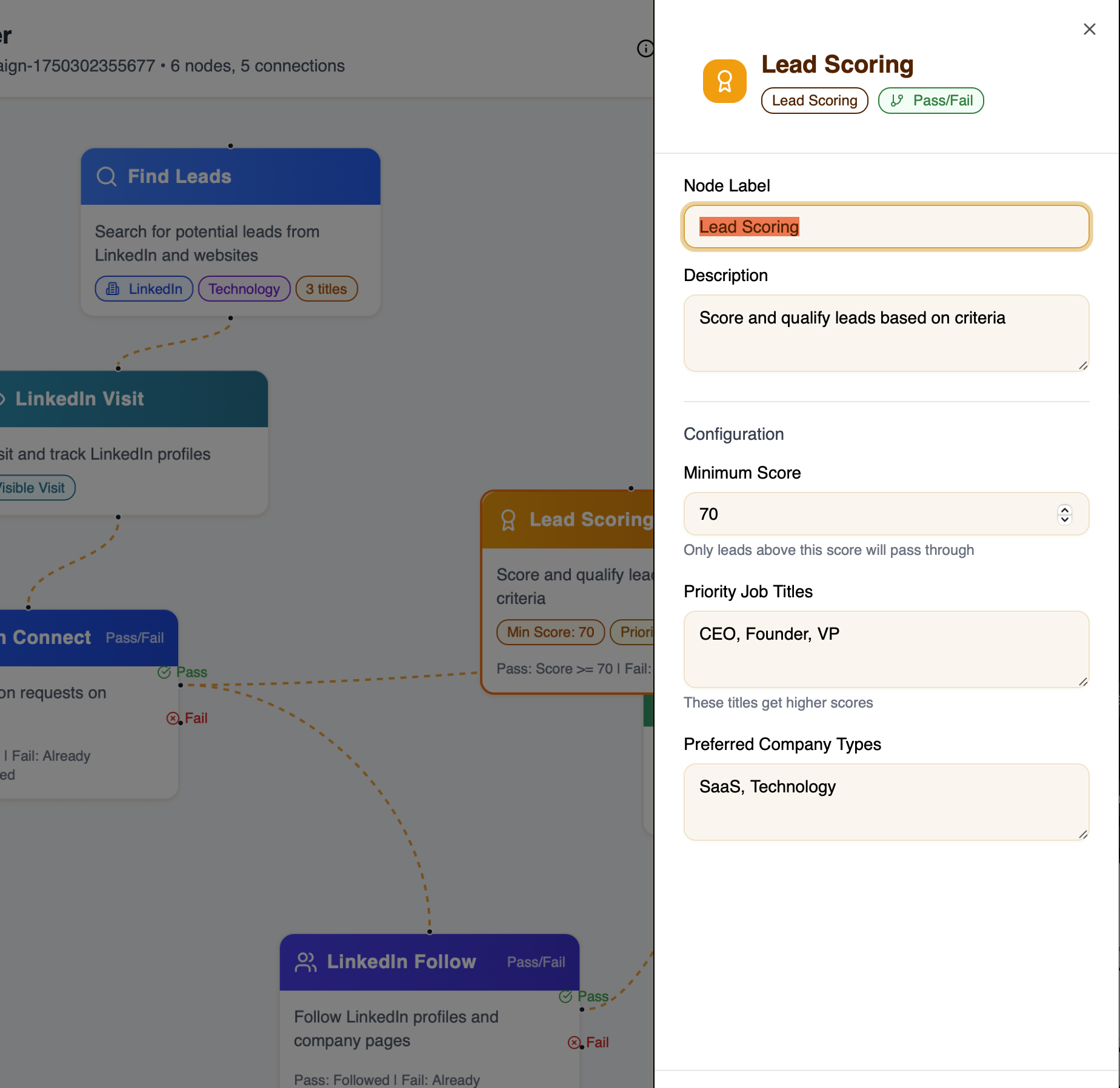This screenshot has height=1088, width=1120.
Task: Click the 3 titles chip on Find Leads
Action: tap(325, 289)
